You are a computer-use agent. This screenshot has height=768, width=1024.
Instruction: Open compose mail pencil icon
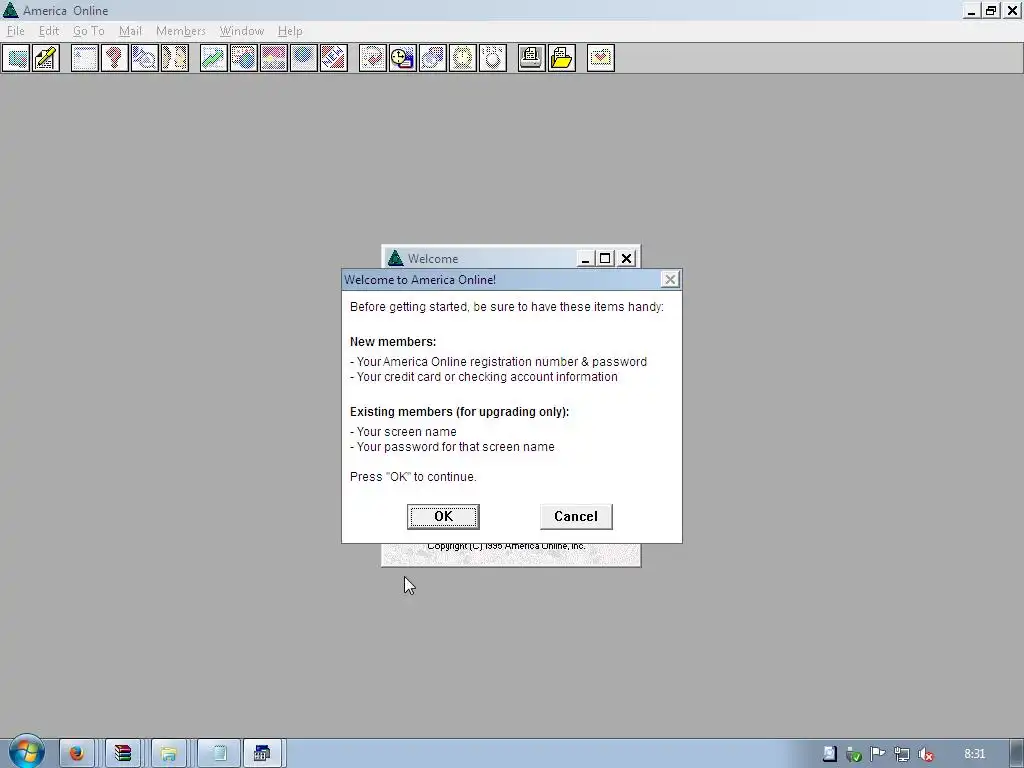(46, 58)
